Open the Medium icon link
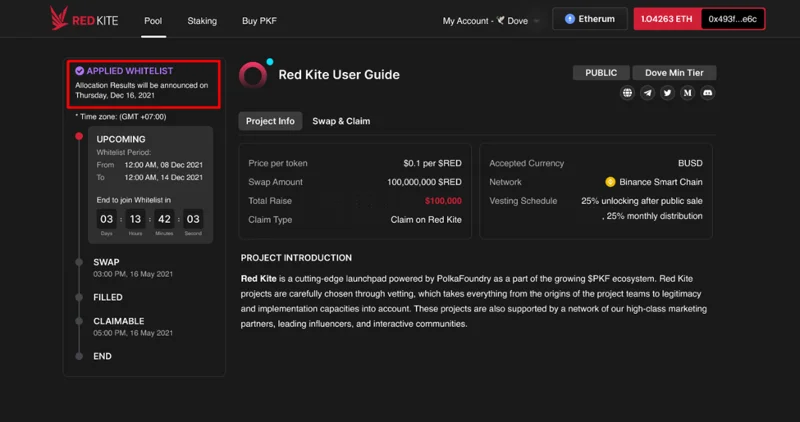 pyautogui.click(x=687, y=93)
